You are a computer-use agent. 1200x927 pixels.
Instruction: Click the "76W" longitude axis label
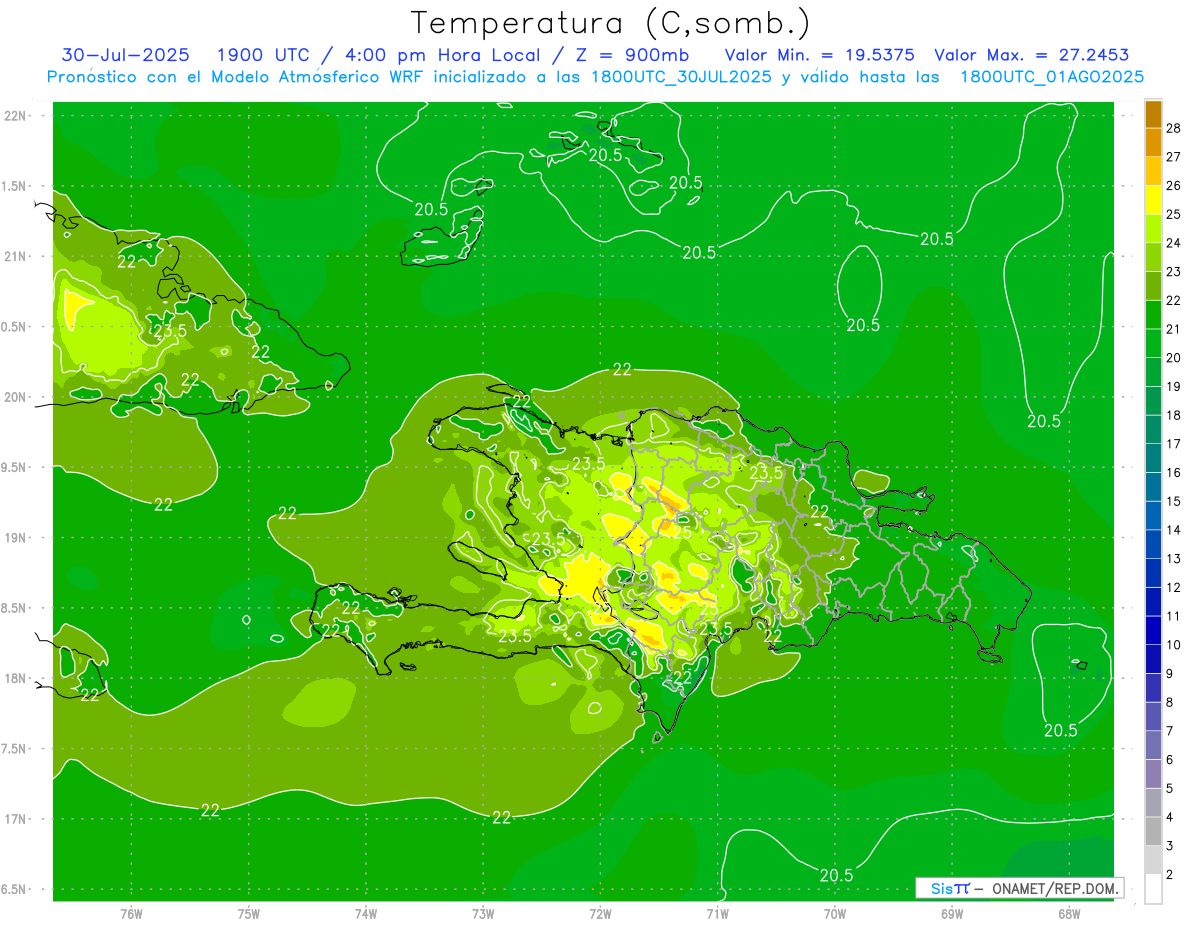(131, 913)
